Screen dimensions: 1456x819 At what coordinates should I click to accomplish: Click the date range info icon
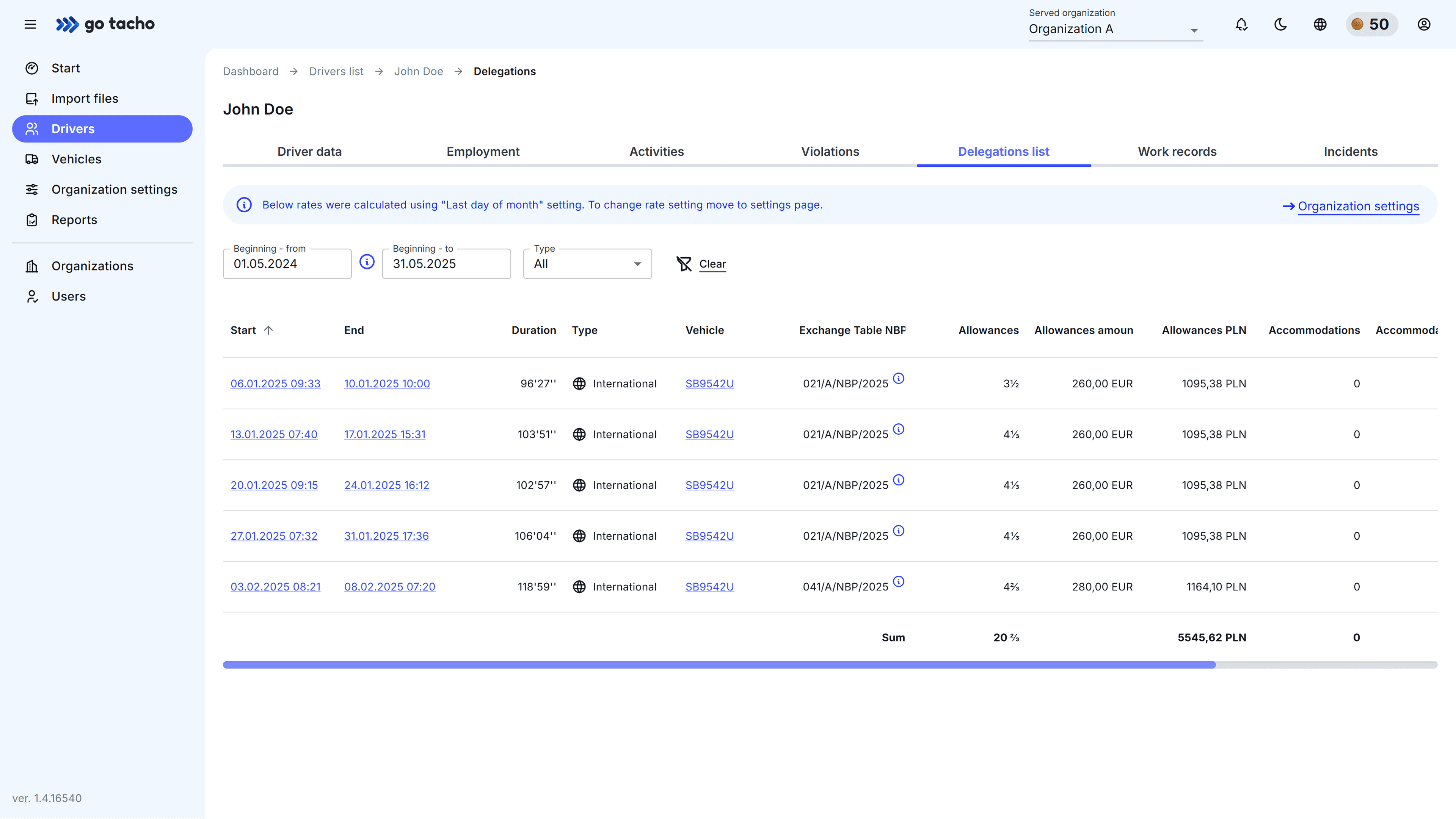367,262
